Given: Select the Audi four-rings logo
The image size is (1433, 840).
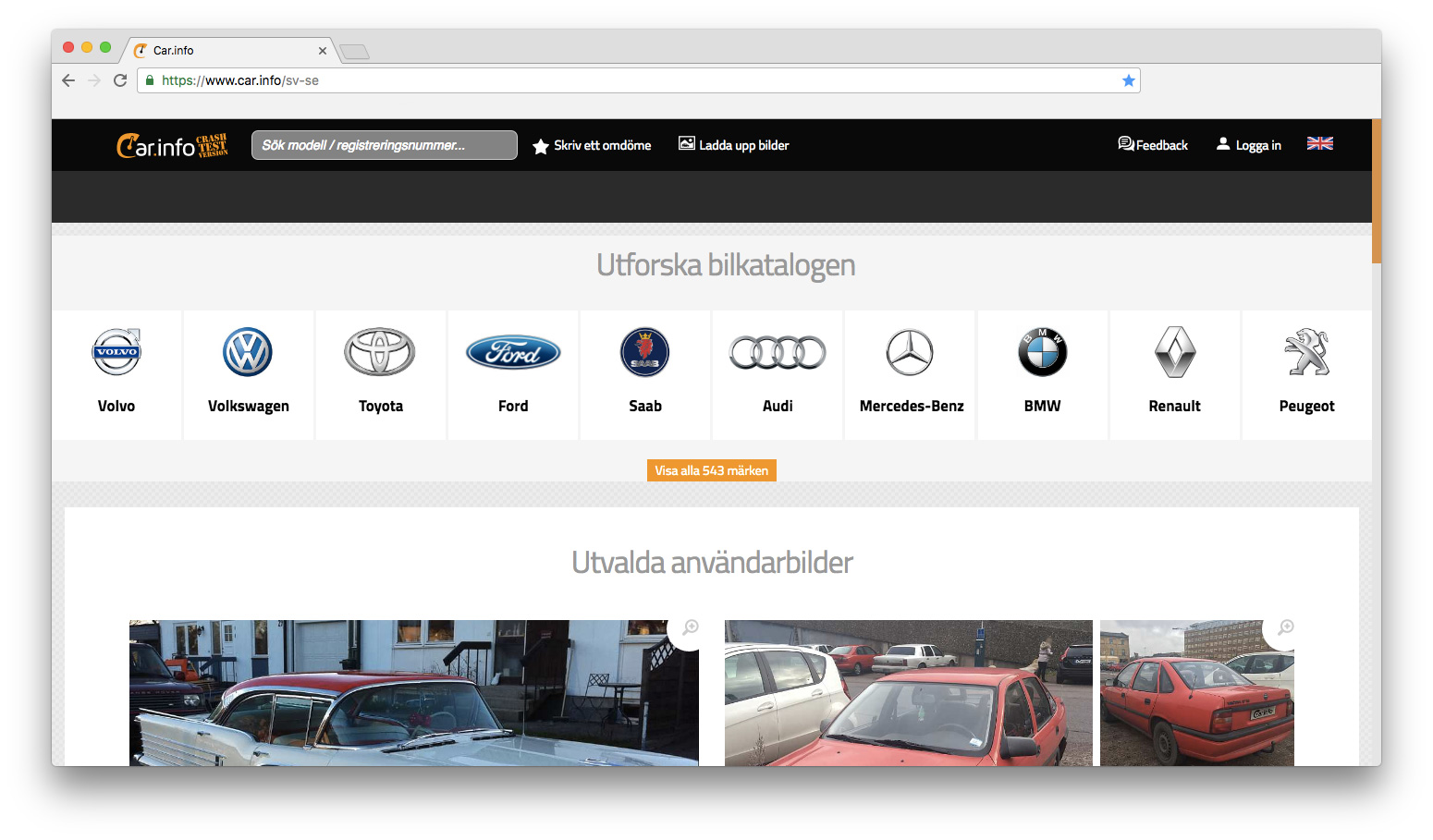Looking at the screenshot, I should tap(778, 352).
